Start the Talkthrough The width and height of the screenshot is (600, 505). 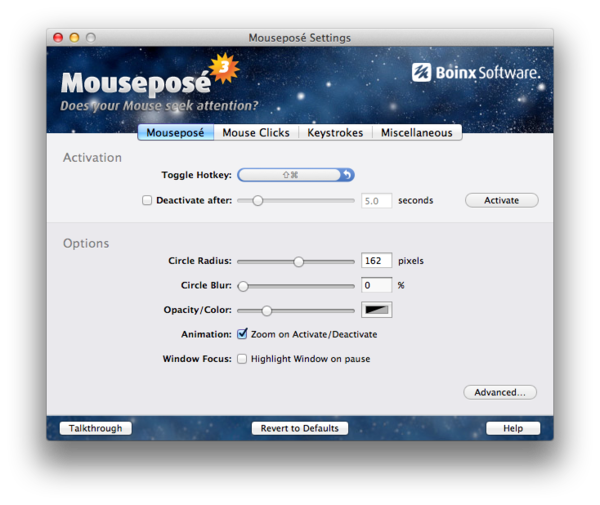click(x=96, y=428)
